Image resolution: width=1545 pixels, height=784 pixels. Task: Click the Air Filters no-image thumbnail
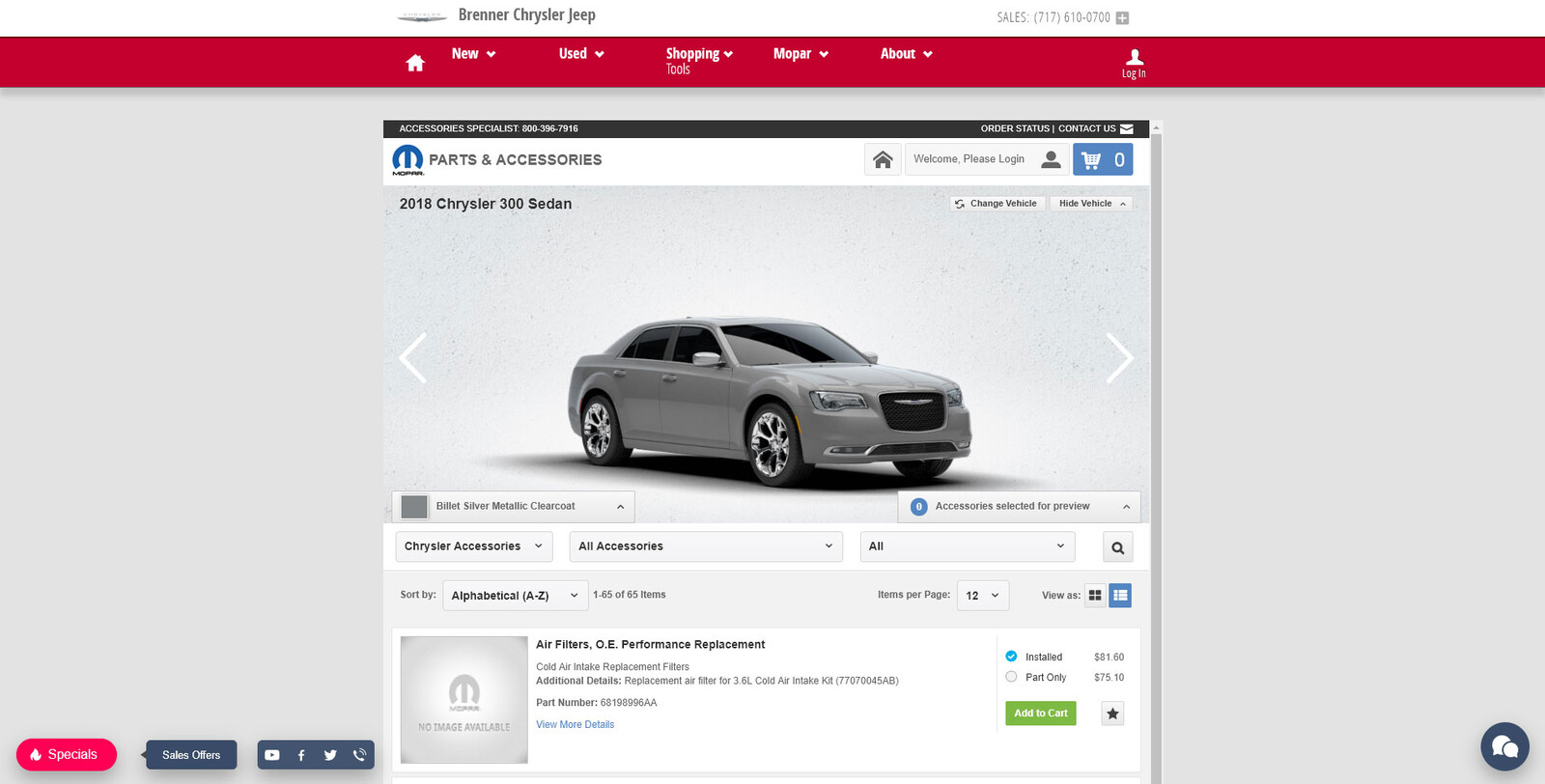click(x=464, y=700)
